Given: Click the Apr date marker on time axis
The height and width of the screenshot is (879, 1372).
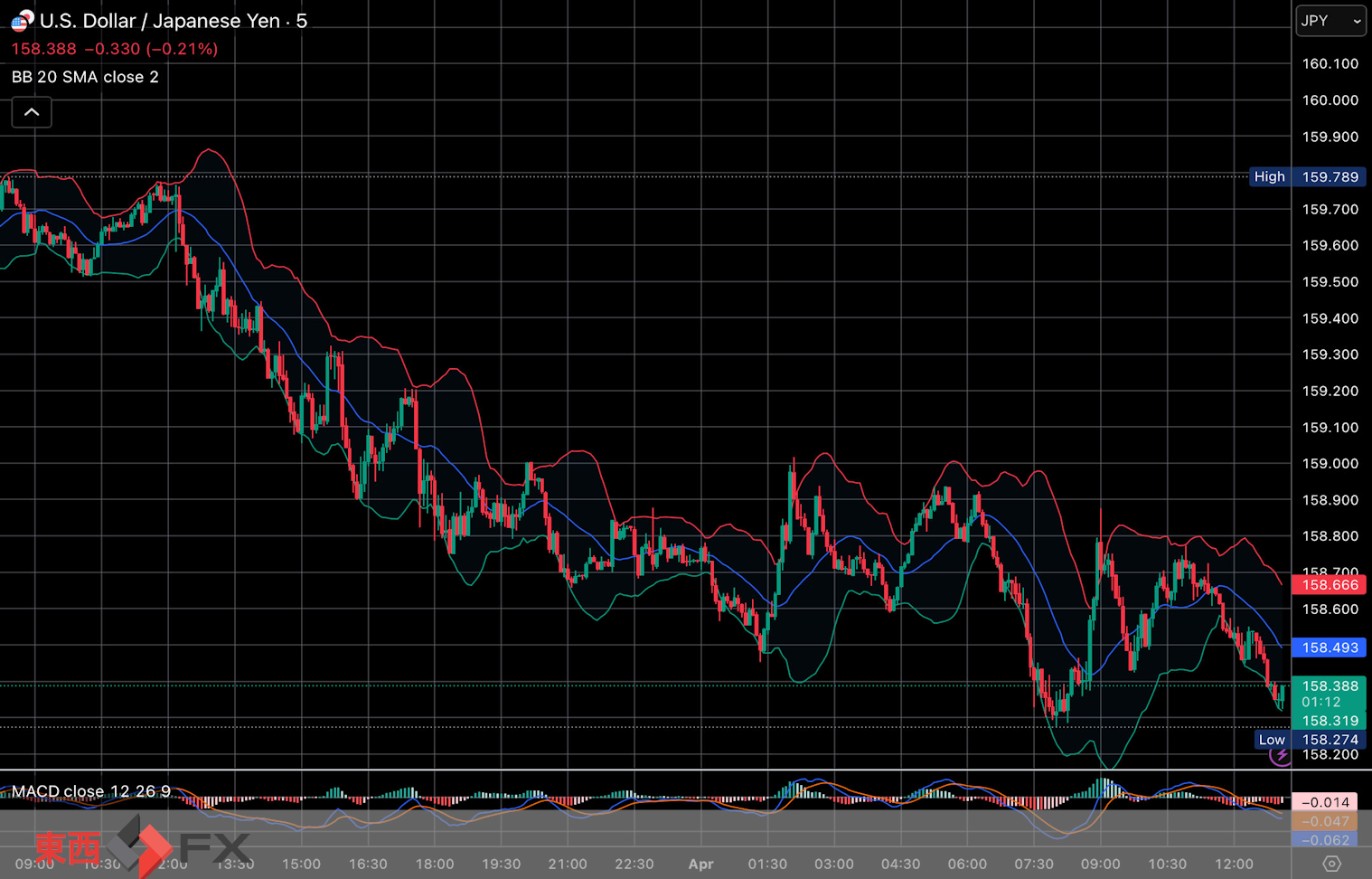Looking at the screenshot, I should (700, 864).
